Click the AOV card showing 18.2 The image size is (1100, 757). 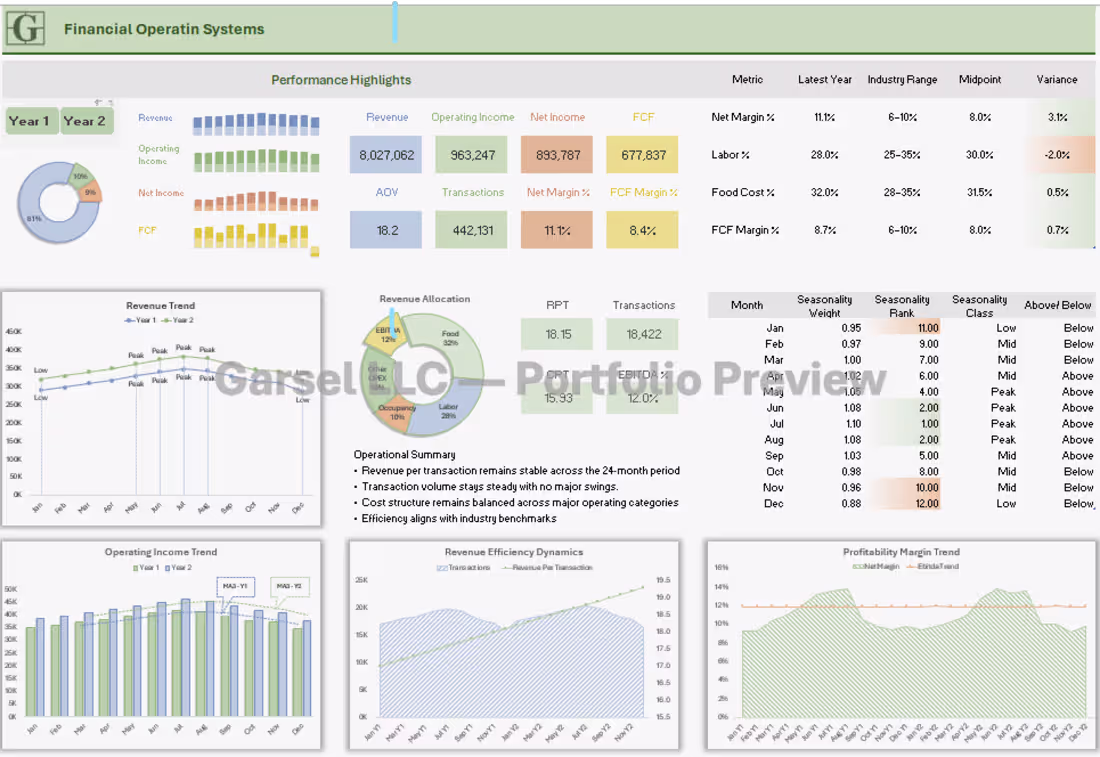(x=386, y=230)
